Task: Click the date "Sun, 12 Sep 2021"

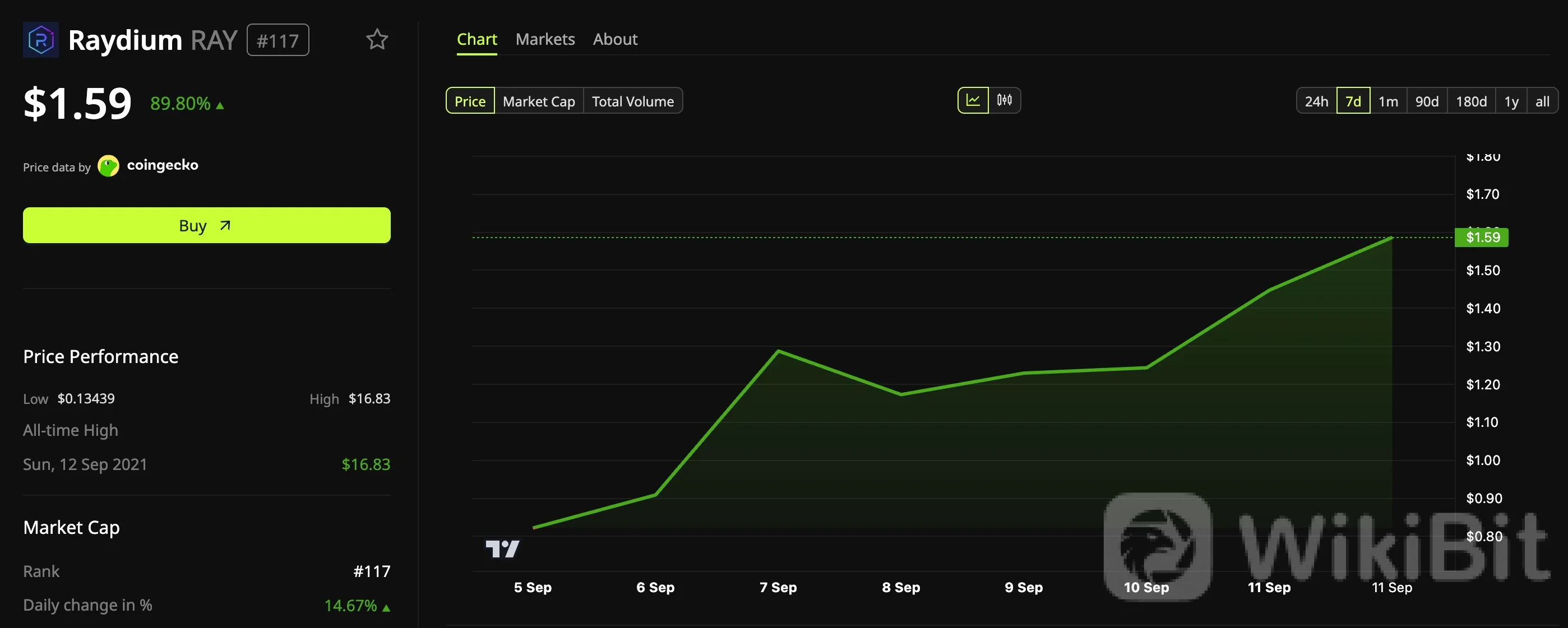Action: click(x=85, y=464)
